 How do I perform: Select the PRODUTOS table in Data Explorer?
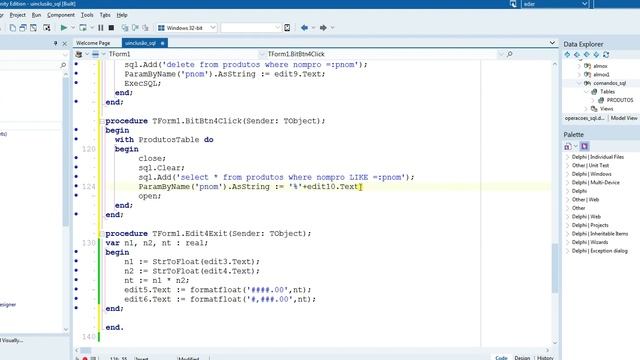(620, 100)
